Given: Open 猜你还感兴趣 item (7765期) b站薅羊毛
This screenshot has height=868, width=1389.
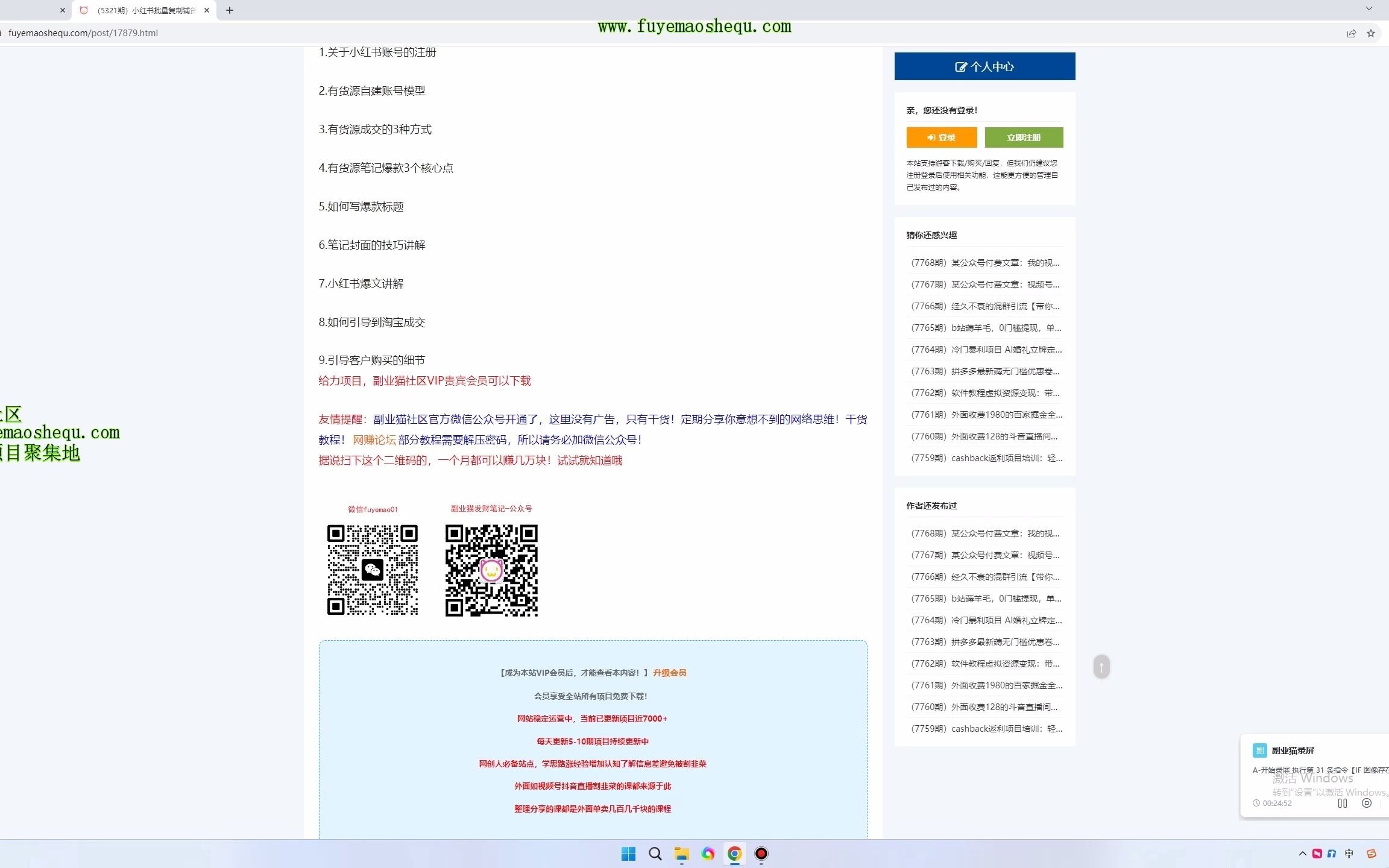Looking at the screenshot, I should pos(986,328).
